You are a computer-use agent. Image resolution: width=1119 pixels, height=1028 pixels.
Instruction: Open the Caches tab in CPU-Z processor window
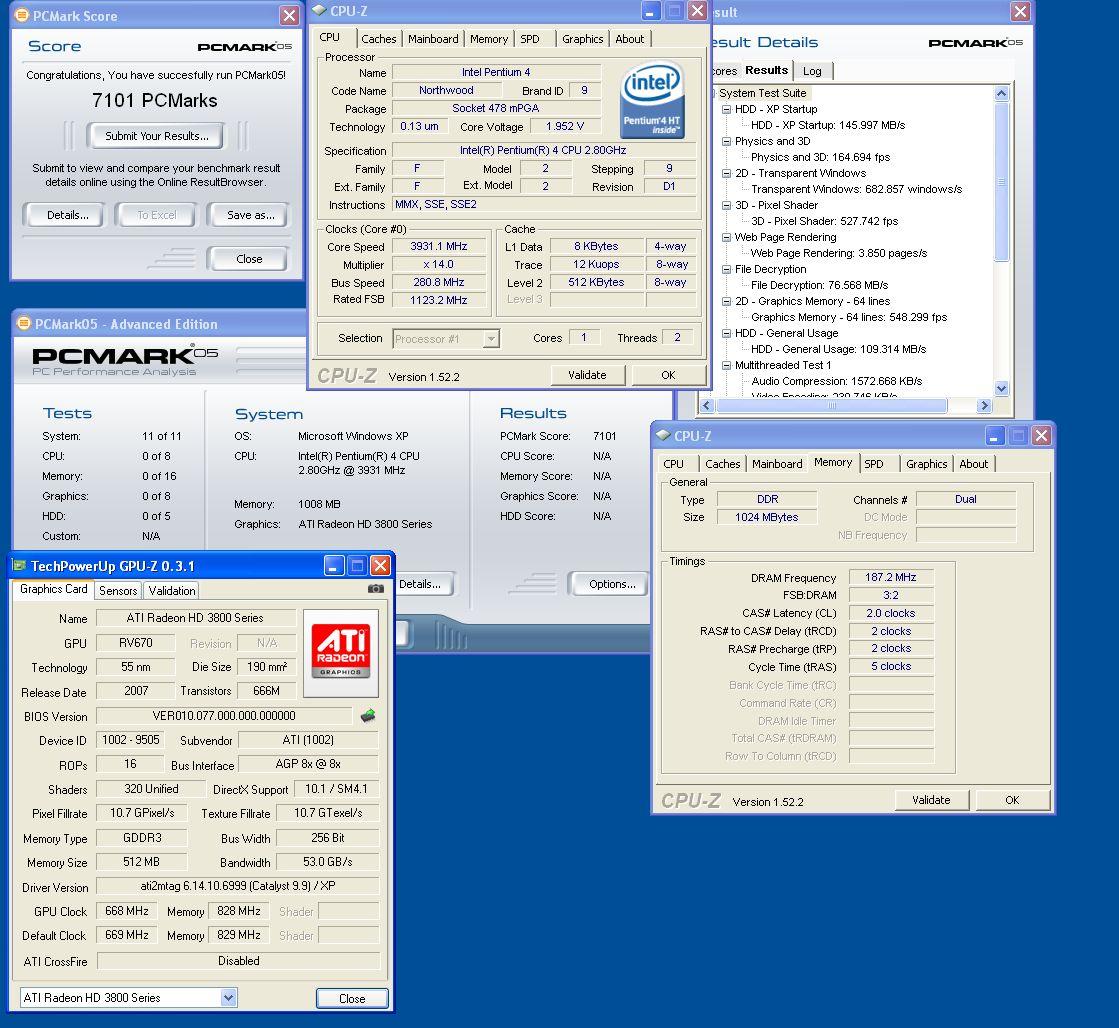click(x=378, y=39)
